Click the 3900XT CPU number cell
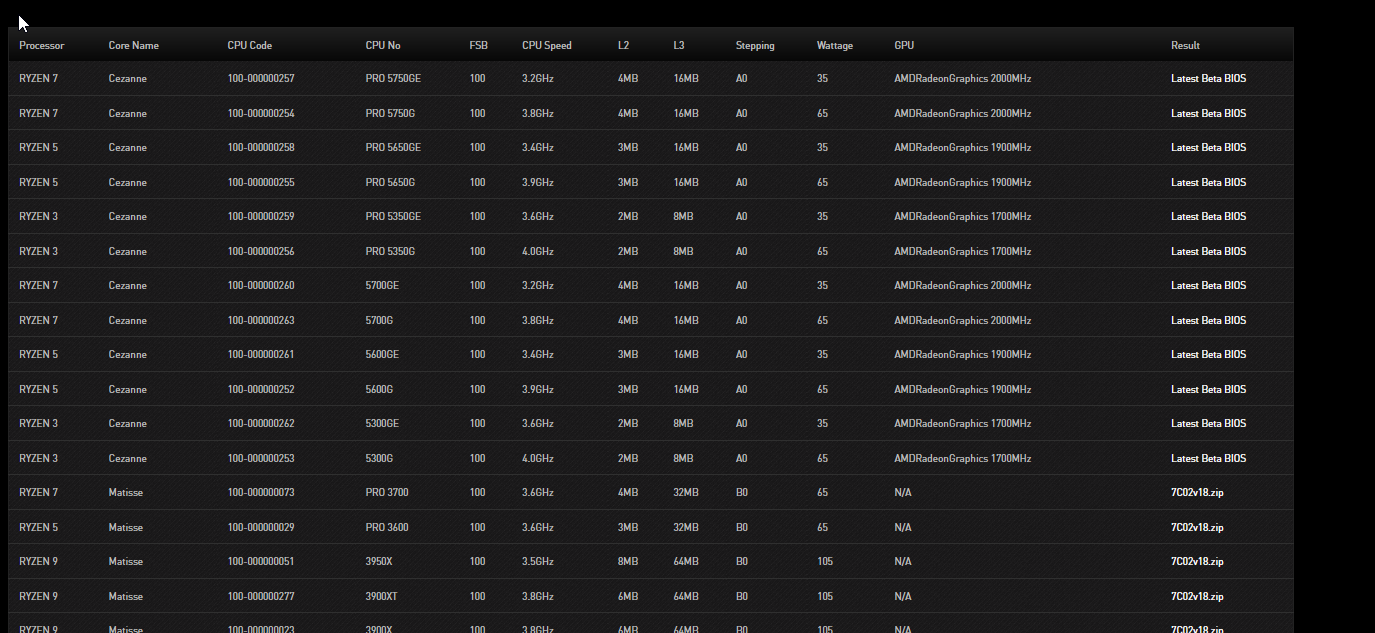1375x633 pixels. pos(382,596)
